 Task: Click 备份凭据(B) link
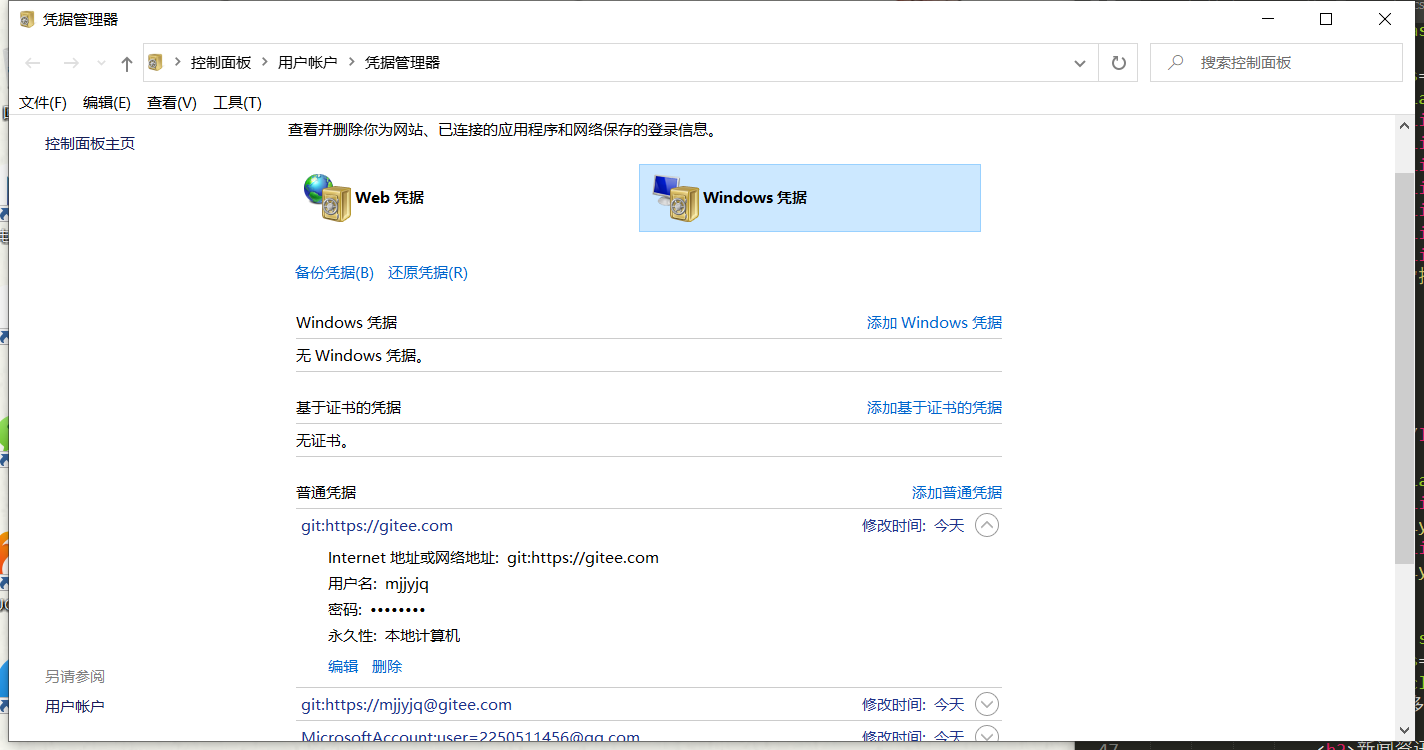click(x=334, y=273)
